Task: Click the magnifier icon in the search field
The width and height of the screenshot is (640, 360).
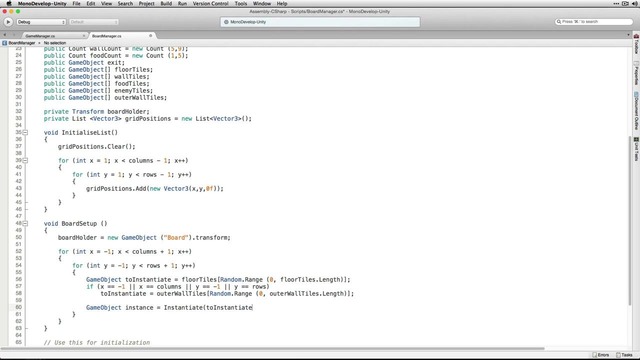Action: pos(559,22)
